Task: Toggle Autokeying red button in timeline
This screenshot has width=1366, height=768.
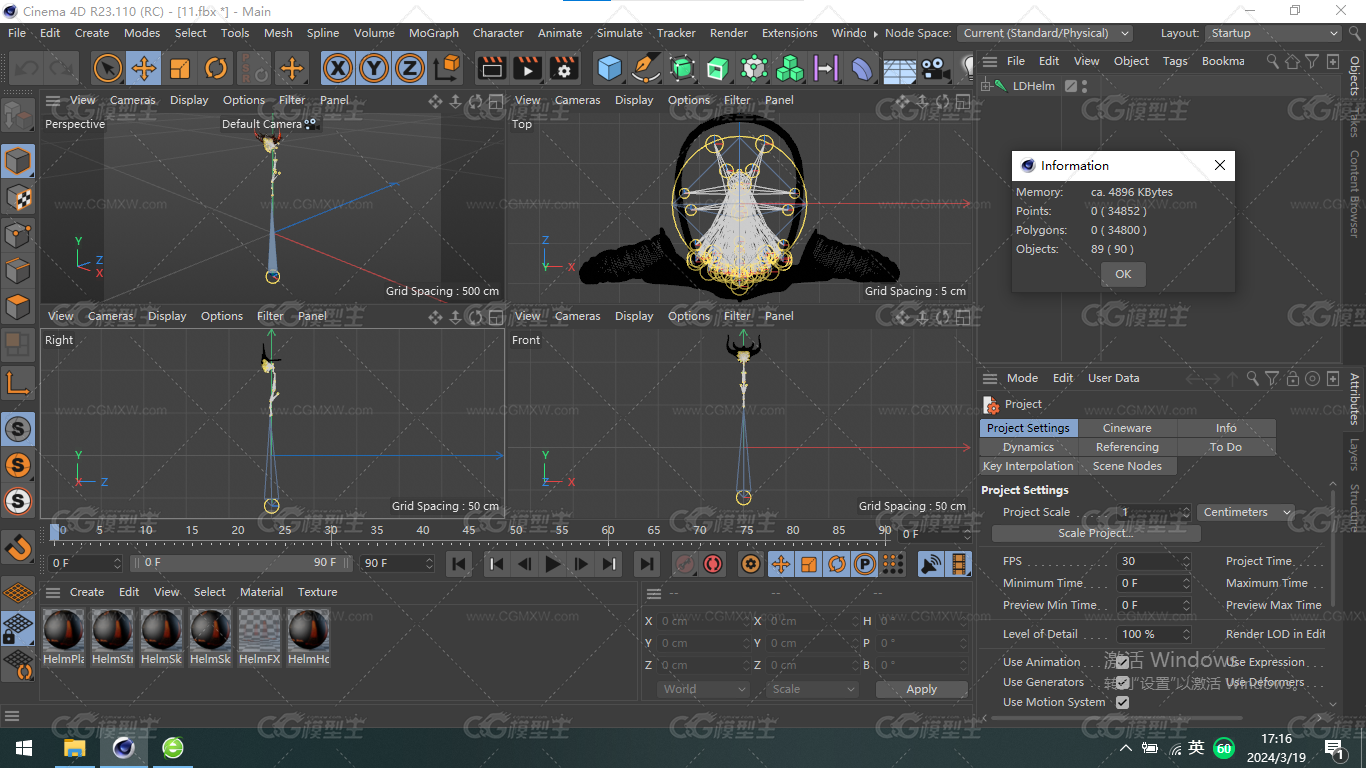Action: 713,564
